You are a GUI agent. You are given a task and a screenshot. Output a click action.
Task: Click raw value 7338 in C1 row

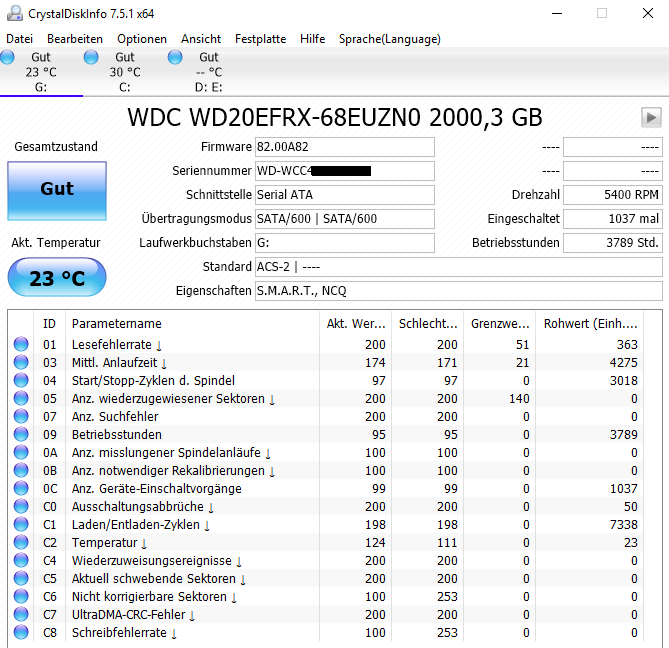(x=623, y=525)
